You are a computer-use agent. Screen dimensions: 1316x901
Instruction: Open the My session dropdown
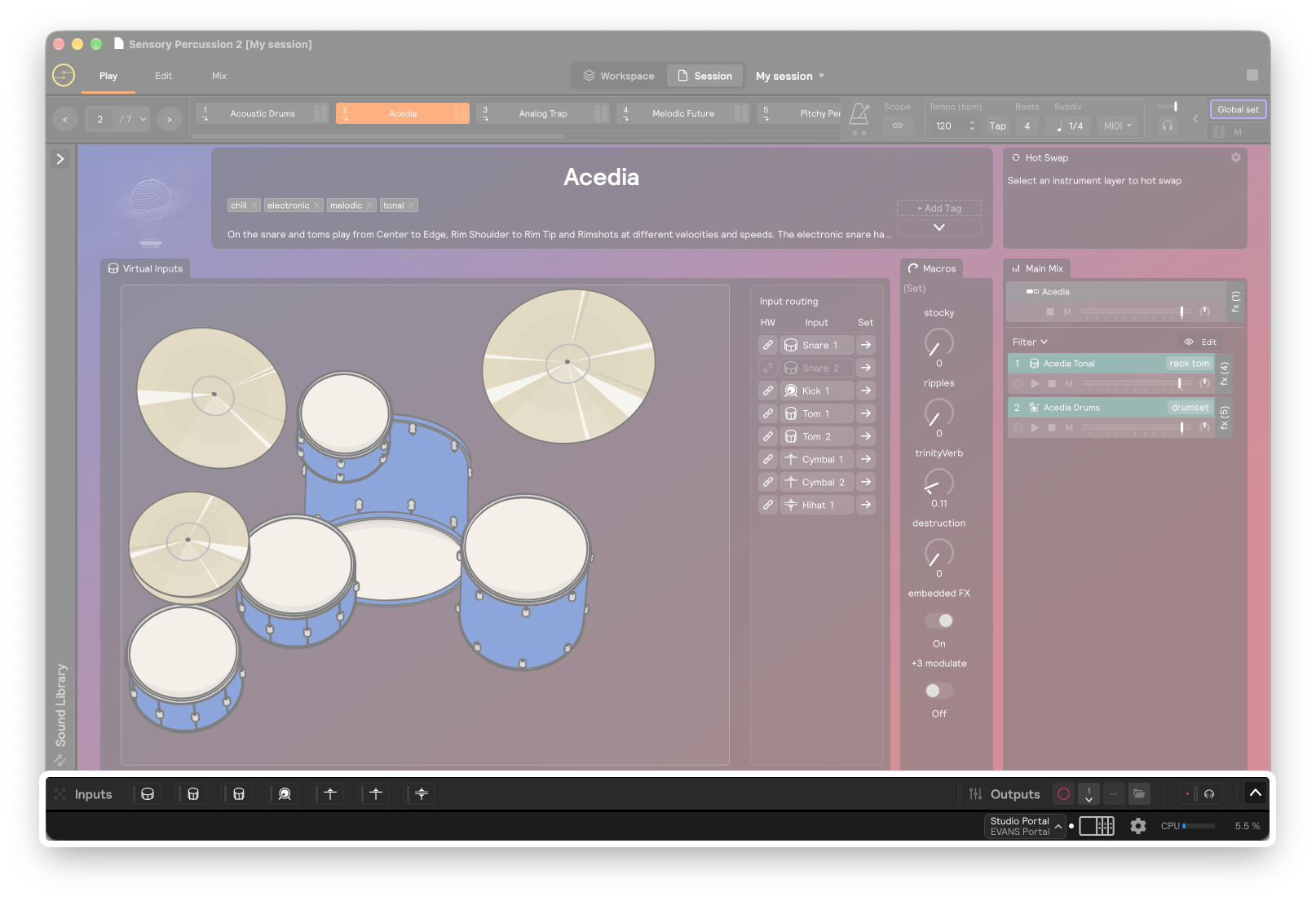coord(790,76)
